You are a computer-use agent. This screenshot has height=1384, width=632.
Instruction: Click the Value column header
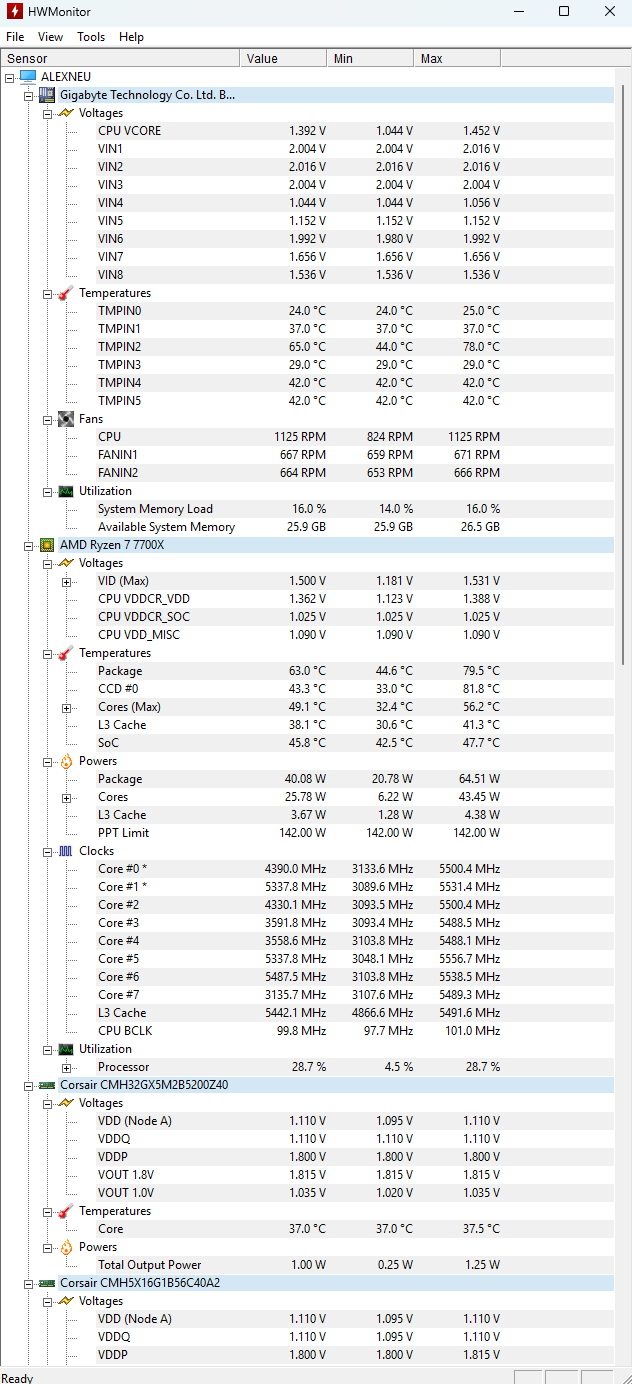pyautogui.click(x=283, y=58)
